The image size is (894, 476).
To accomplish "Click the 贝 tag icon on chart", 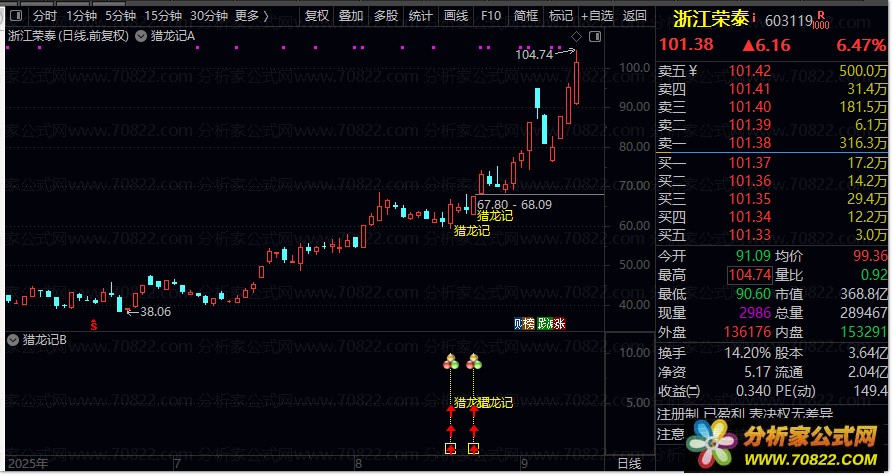I will tap(518, 324).
